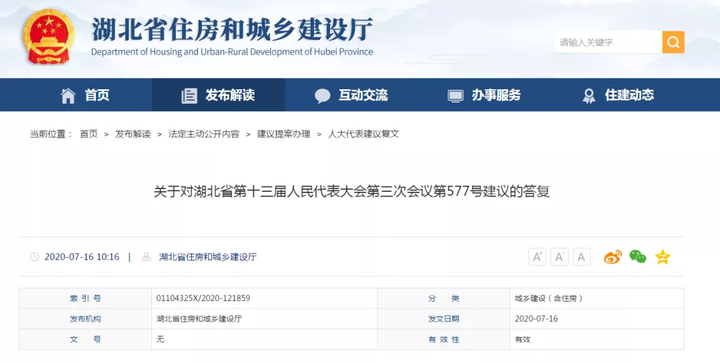
Task: Open the 首页 home navigation tab
Action: pos(85,95)
